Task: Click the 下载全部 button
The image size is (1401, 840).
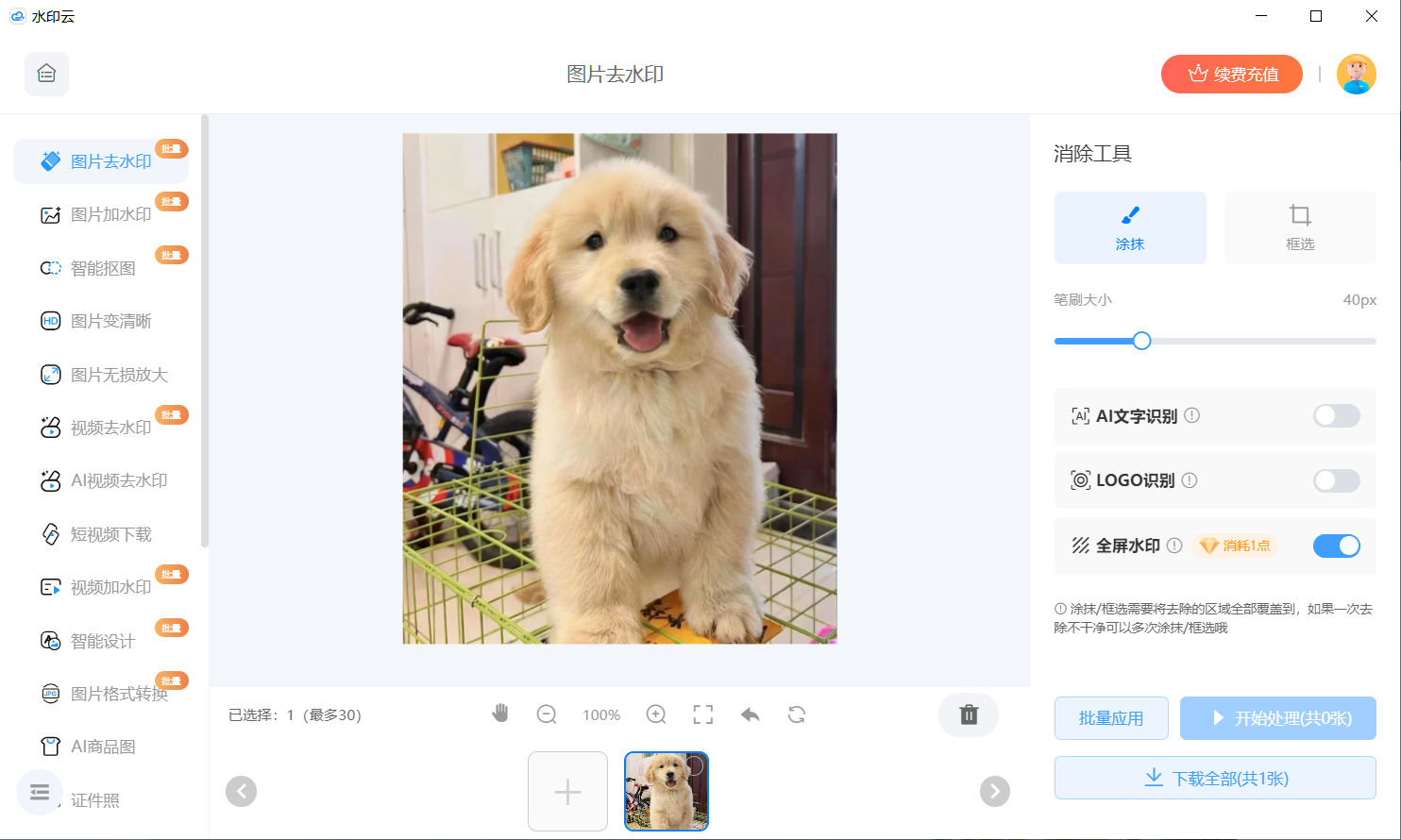Action: click(1215, 779)
